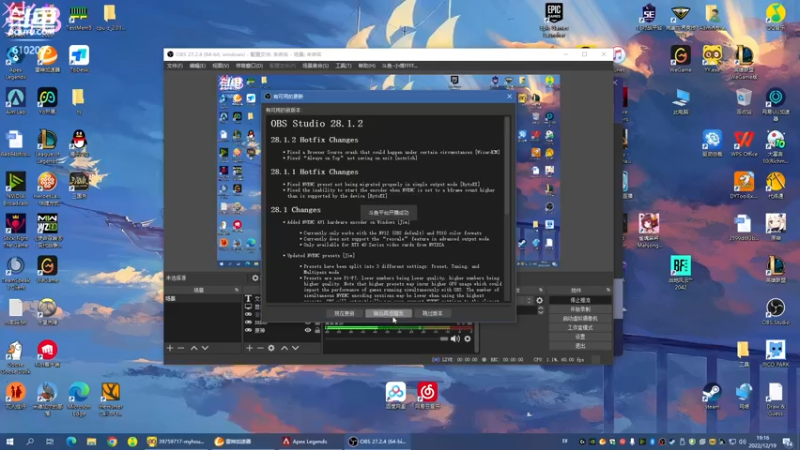
Task: Click the Start Recording button
Action: pyautogui.click(x=580, y=309)
